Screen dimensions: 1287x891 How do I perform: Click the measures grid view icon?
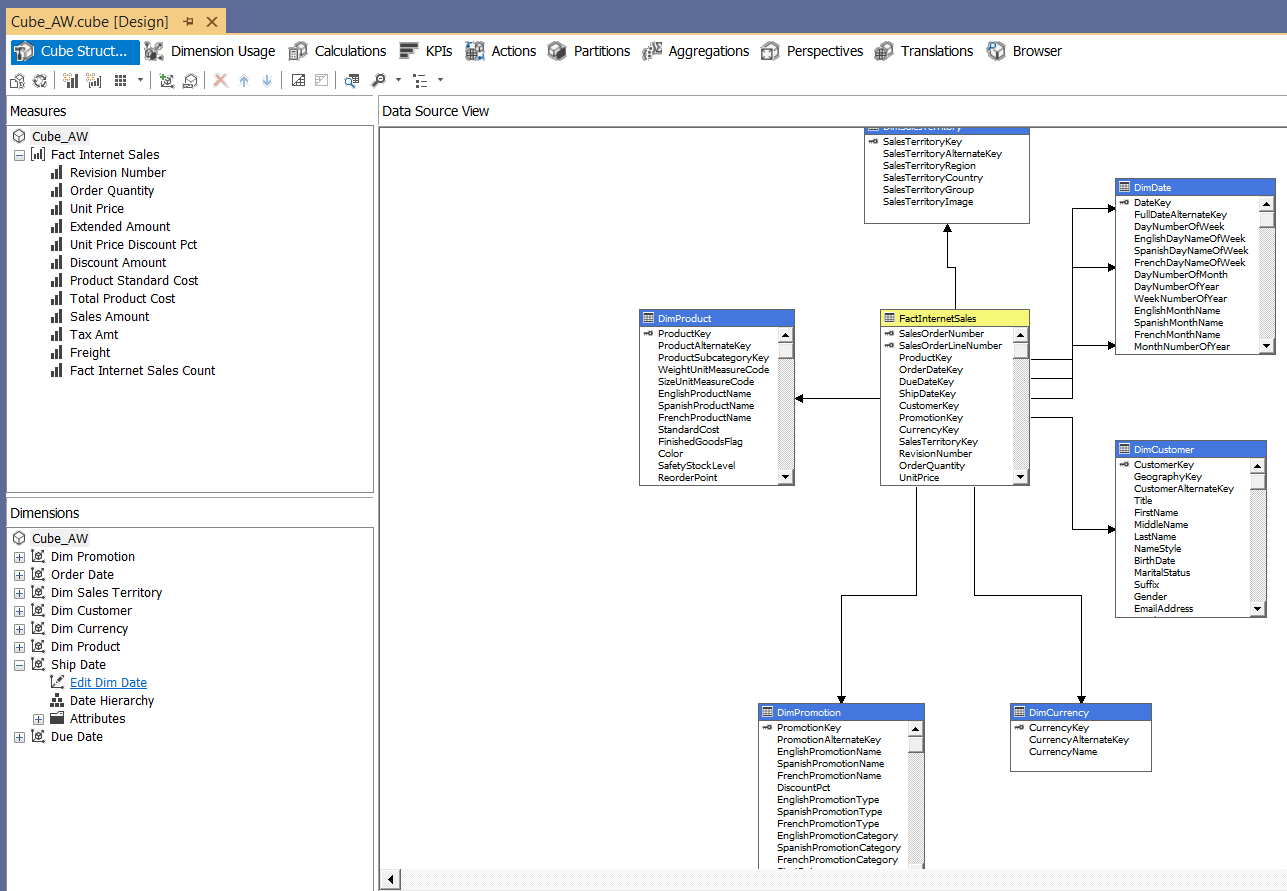[x=118, y=80]
